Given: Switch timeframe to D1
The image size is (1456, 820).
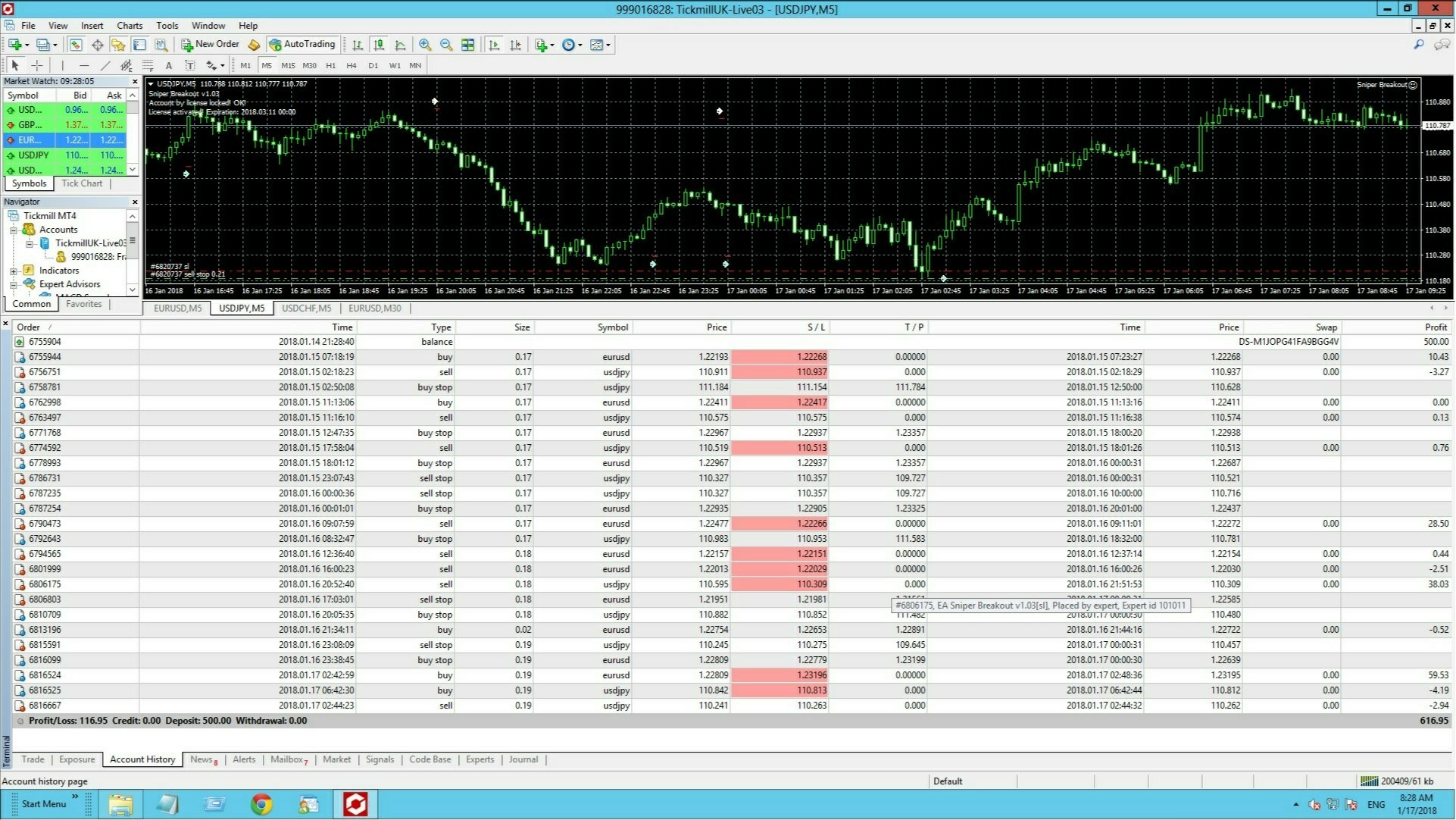Looking at the screenshot, I should pyautogui.click(x=373, y=66).
